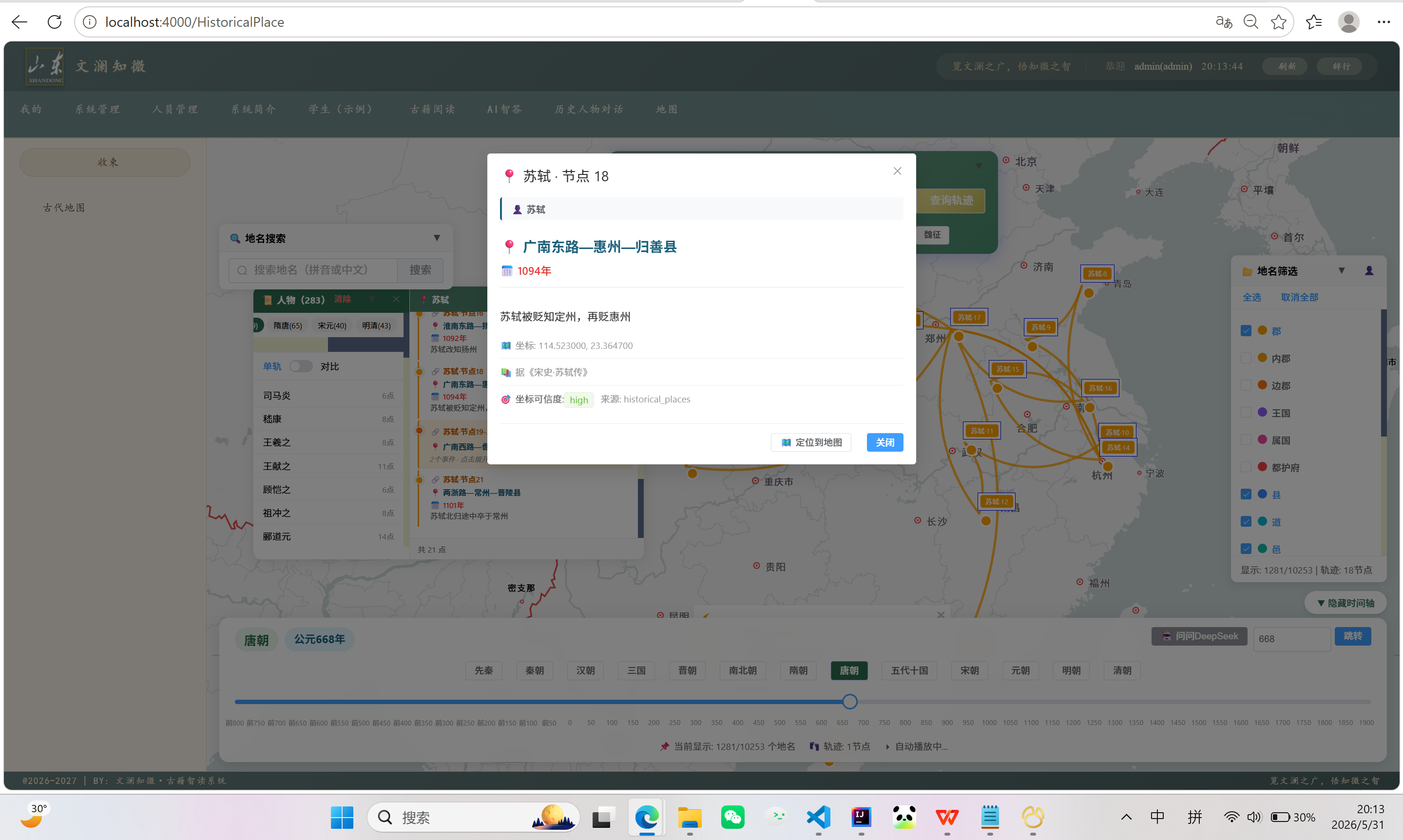Open File Explorer from the taskbar

coord(690,818)
